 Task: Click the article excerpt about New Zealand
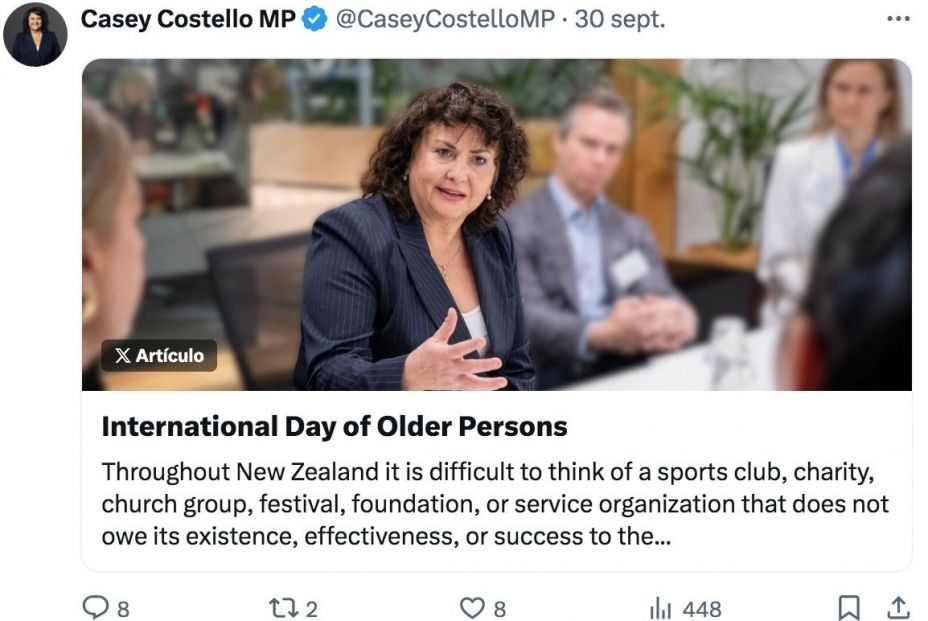[x=494, y=504]
